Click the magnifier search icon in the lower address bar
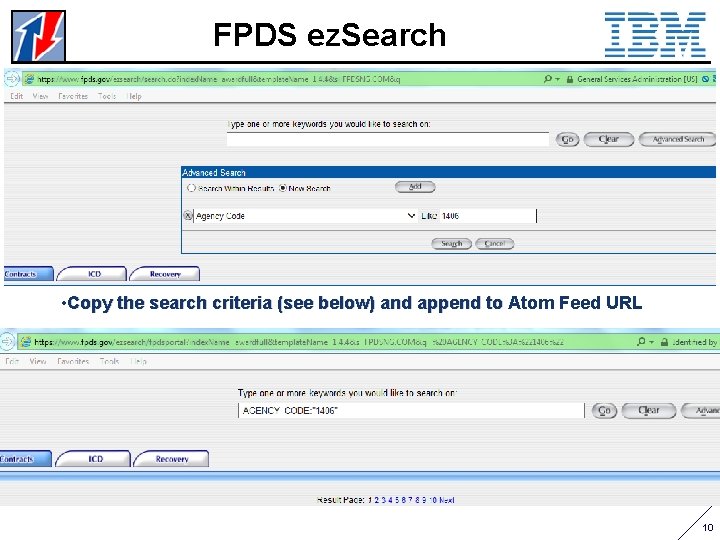The width and height of the screenshot is (720, 540). [641, 342]
